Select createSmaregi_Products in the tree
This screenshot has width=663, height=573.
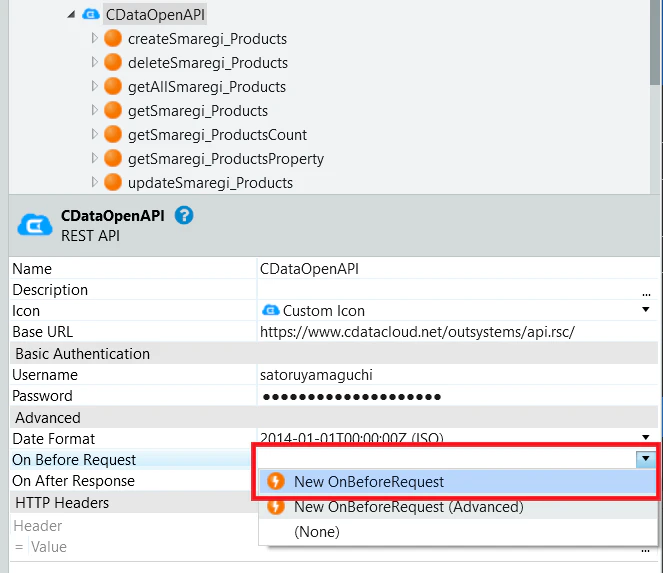[x=208, y=39]
